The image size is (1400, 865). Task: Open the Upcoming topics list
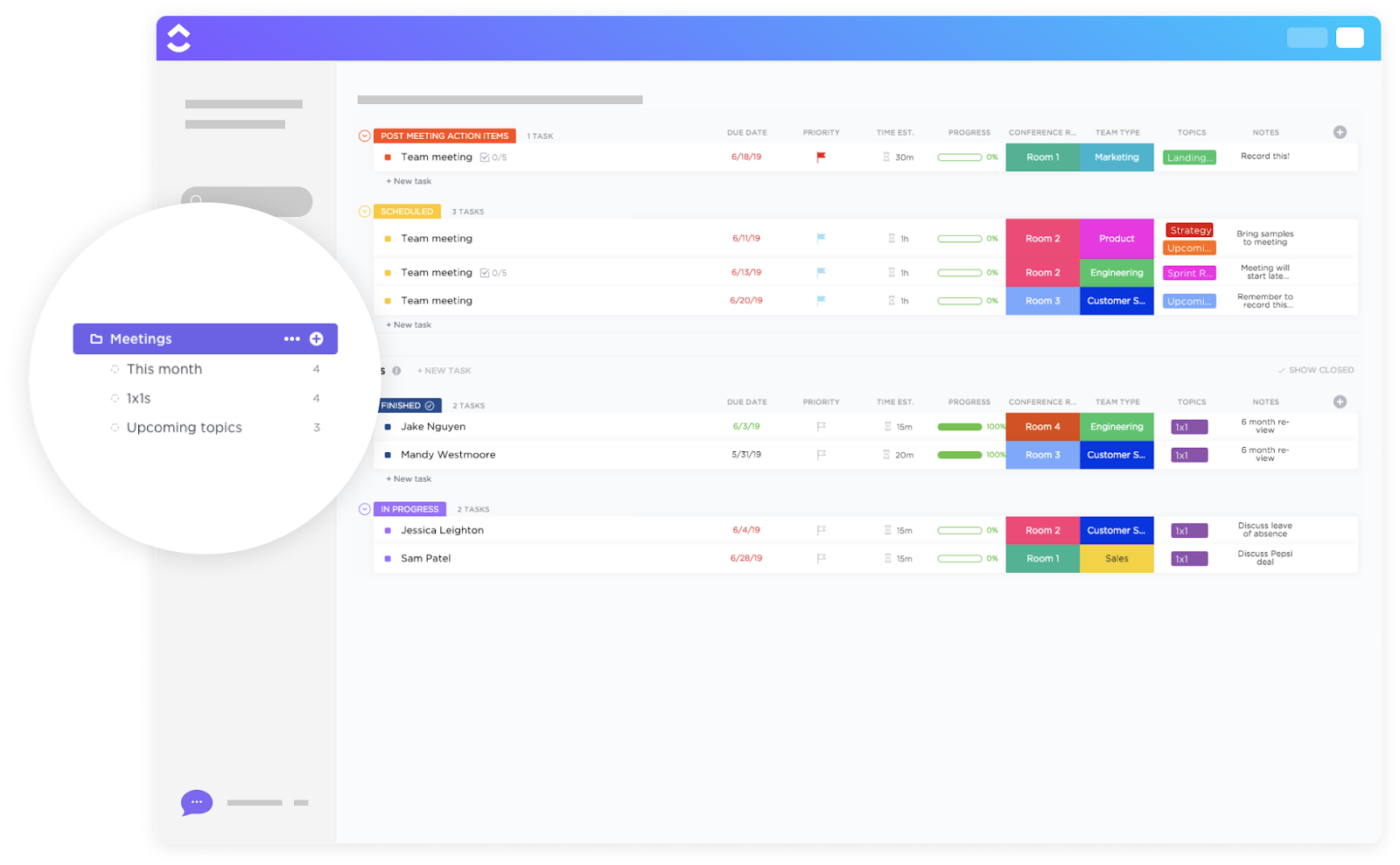point(183,427)
